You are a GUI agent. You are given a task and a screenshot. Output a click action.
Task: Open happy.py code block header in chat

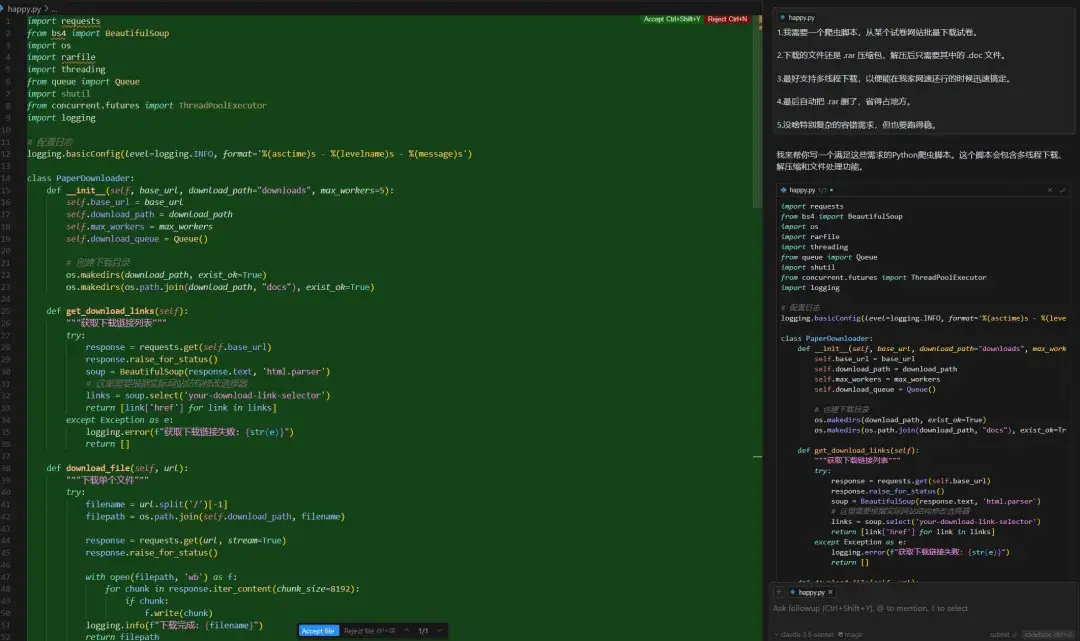tap(802, 190)
